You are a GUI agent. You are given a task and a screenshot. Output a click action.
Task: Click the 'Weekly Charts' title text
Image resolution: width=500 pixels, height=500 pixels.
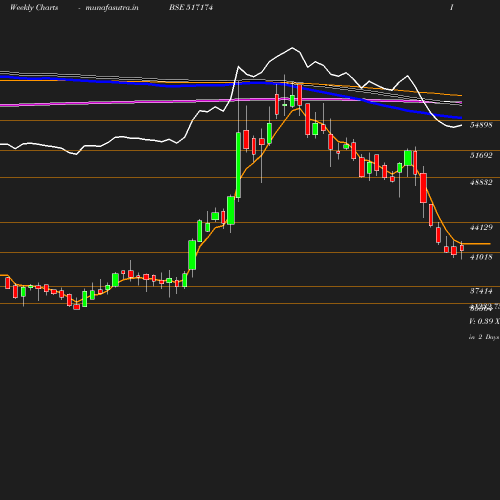coord(34,7)
